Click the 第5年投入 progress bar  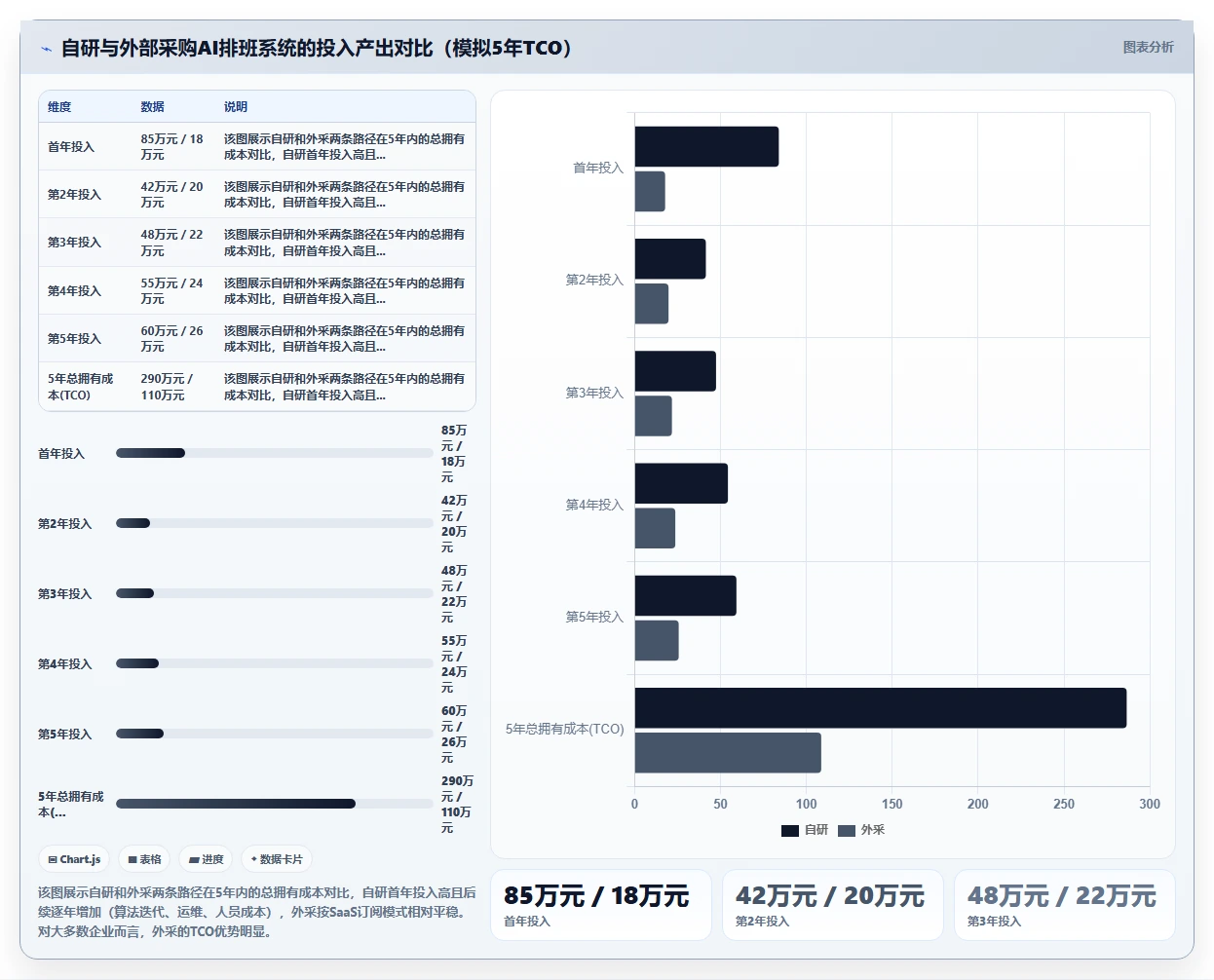[x=274, y=734]
